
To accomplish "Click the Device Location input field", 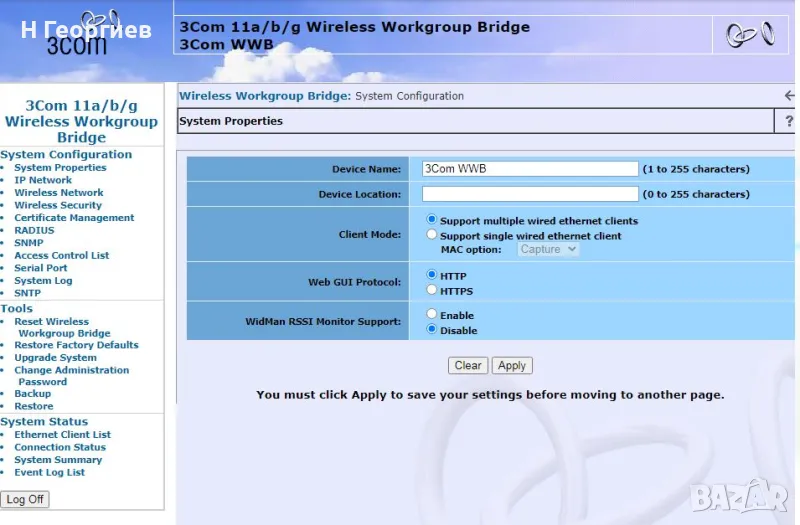I will point(529,194).
